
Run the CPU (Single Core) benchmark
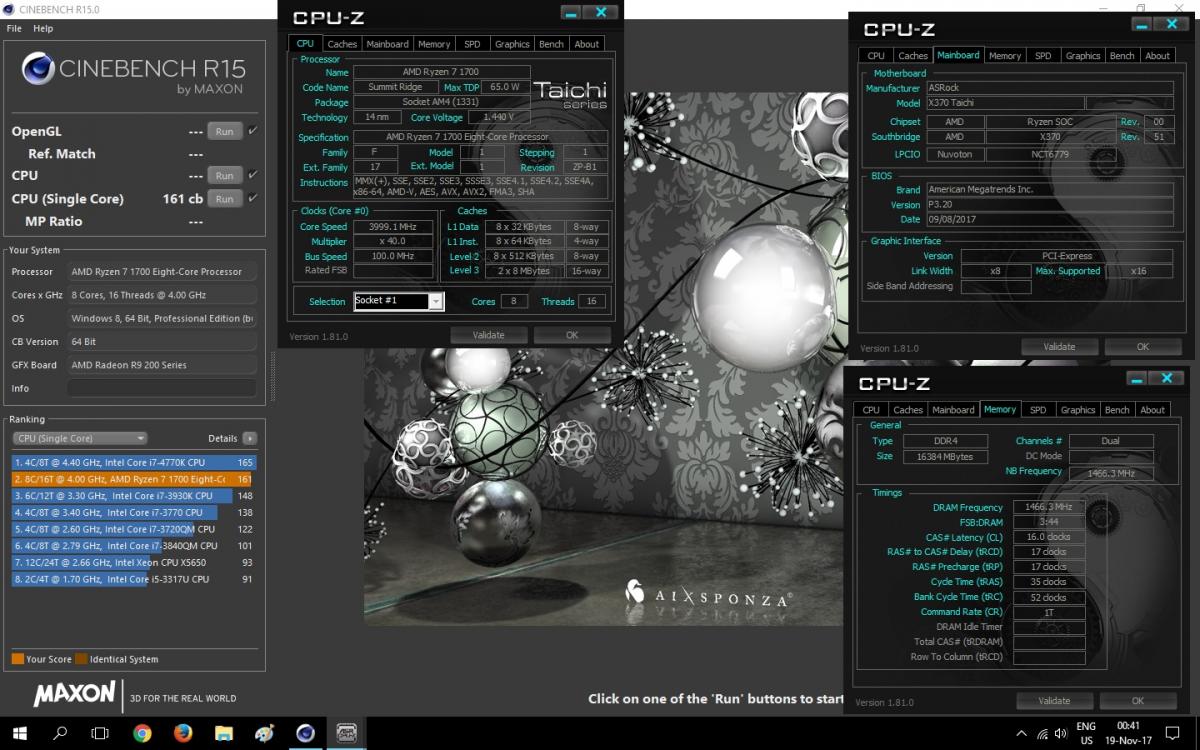click(x=225, y=198)
